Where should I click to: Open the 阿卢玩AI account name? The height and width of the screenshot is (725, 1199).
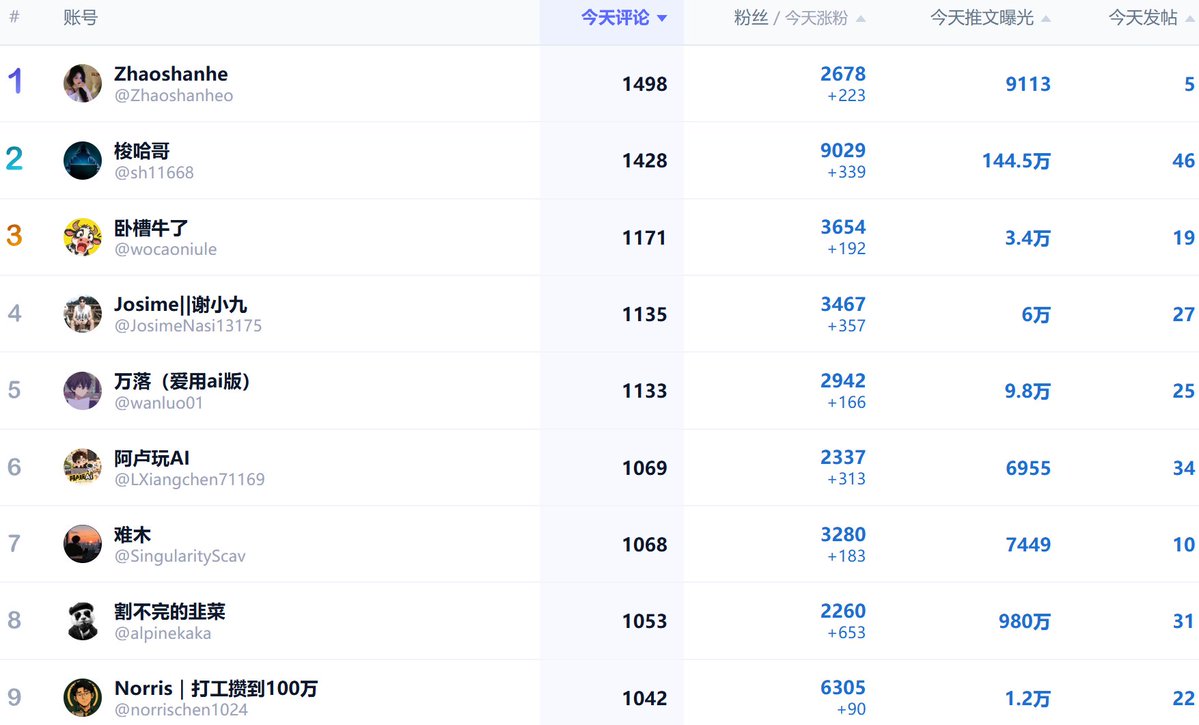(x=151, y=458)
